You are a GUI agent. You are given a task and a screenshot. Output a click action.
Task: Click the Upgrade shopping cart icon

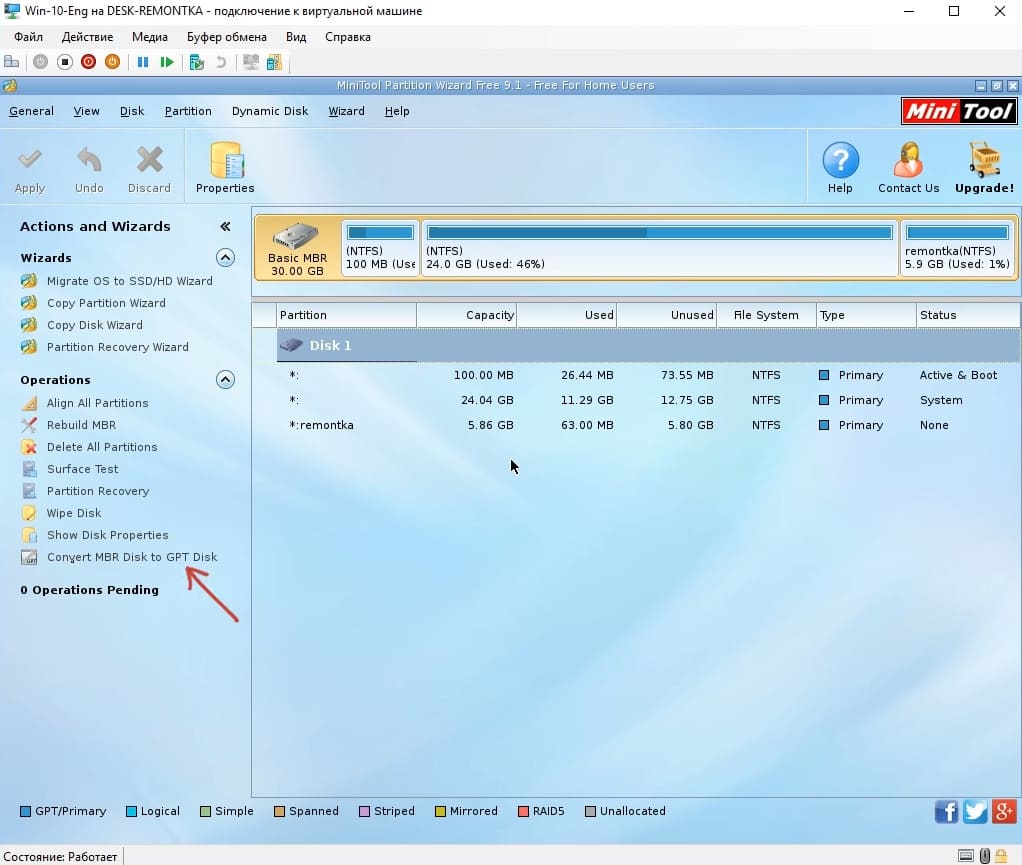click(x=984, y=160)
